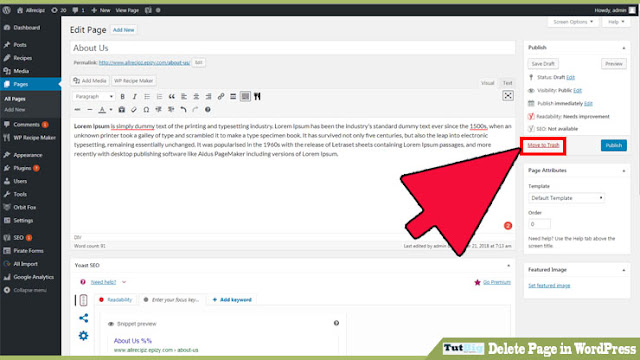
Task: Open the Default Template dropdown
Action: 567,198
